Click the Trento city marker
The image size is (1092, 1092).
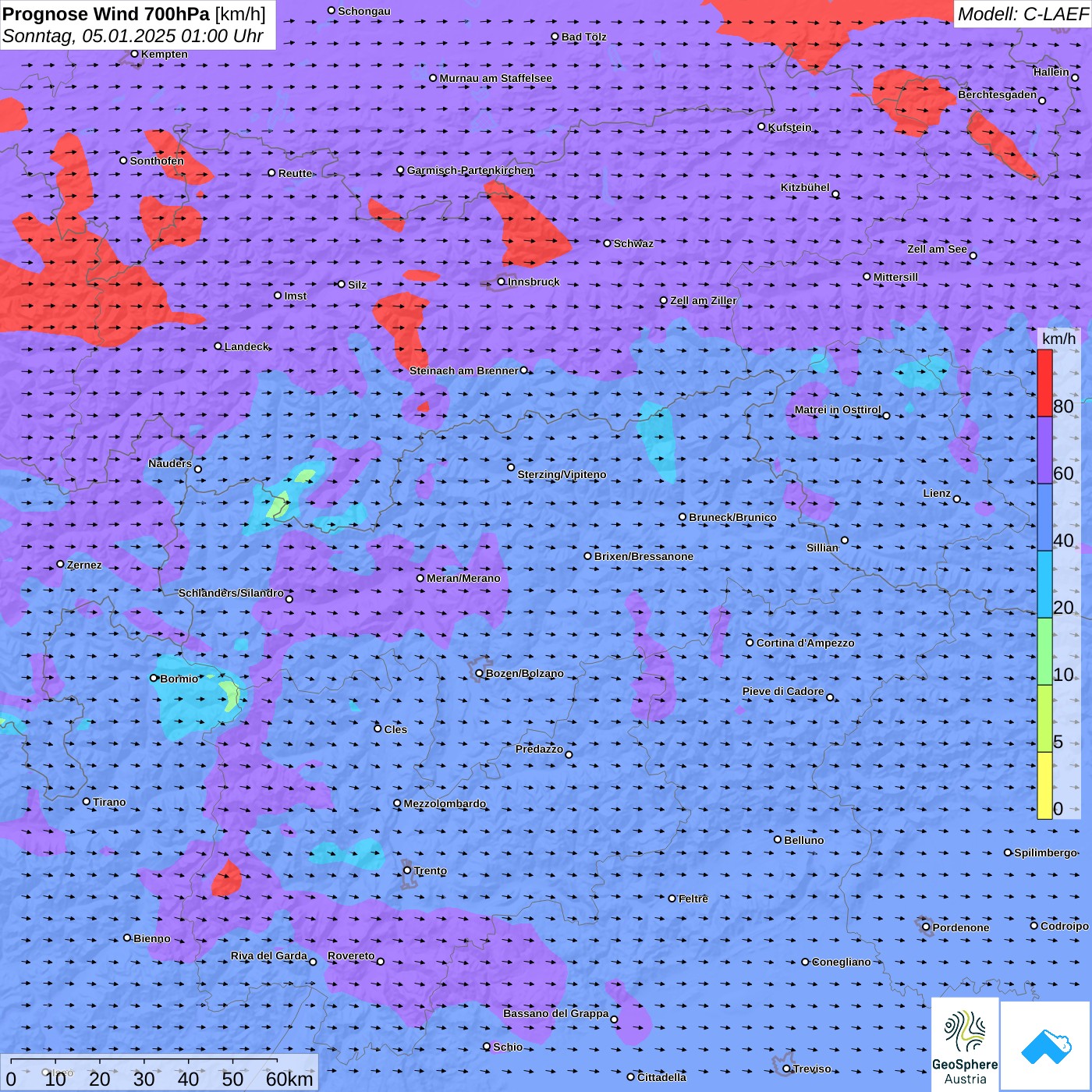(x=407, y=870)
